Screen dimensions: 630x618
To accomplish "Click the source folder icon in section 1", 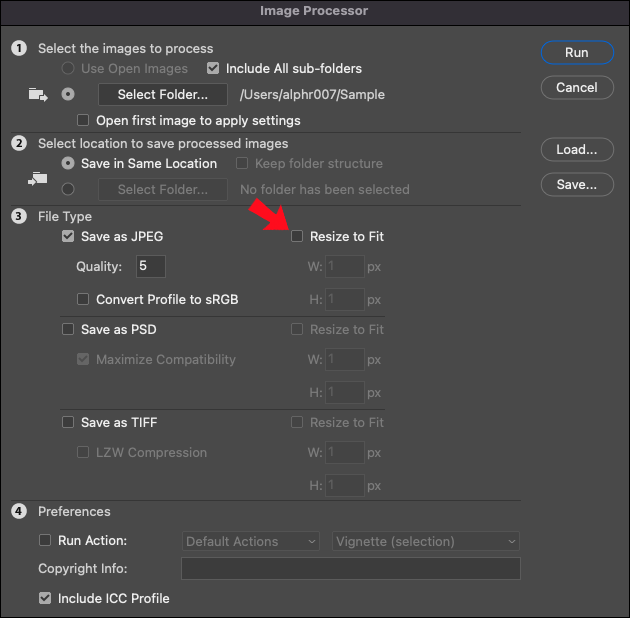I will pos(38,95).
